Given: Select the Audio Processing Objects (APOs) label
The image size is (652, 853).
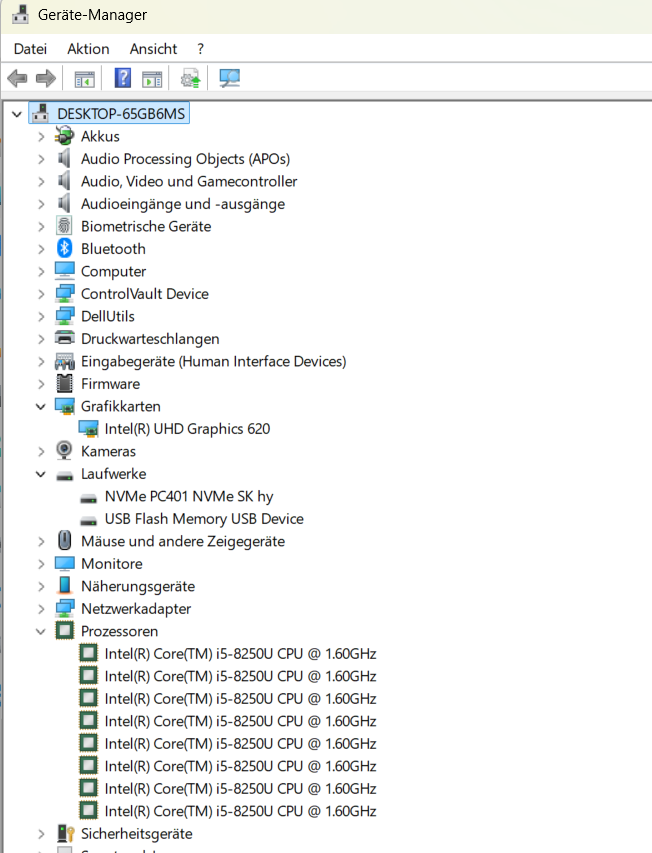Looking at the screenshot, I should [x=185, y=158].
